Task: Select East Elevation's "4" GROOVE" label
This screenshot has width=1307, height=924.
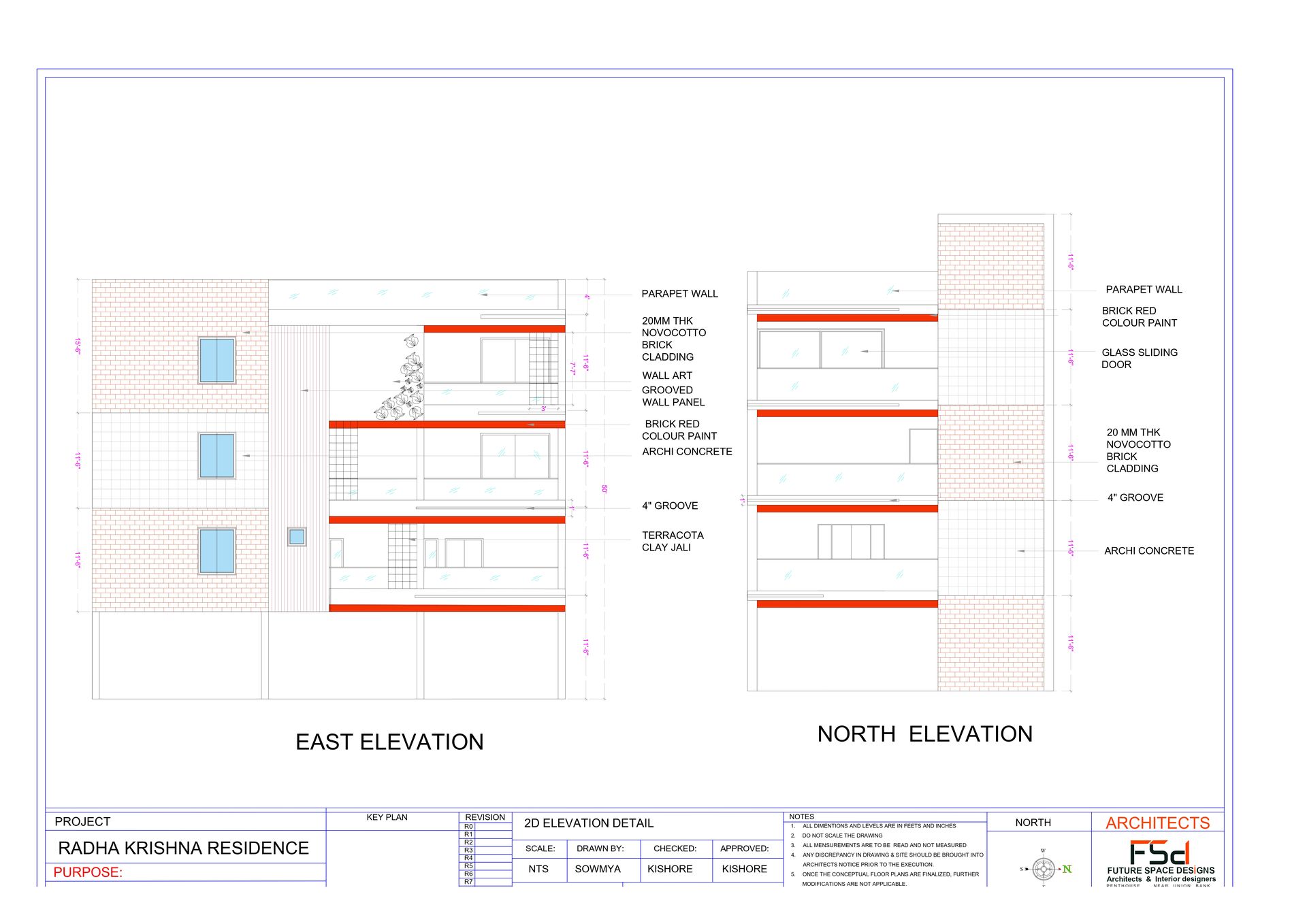Action: [x=670, y=506]
